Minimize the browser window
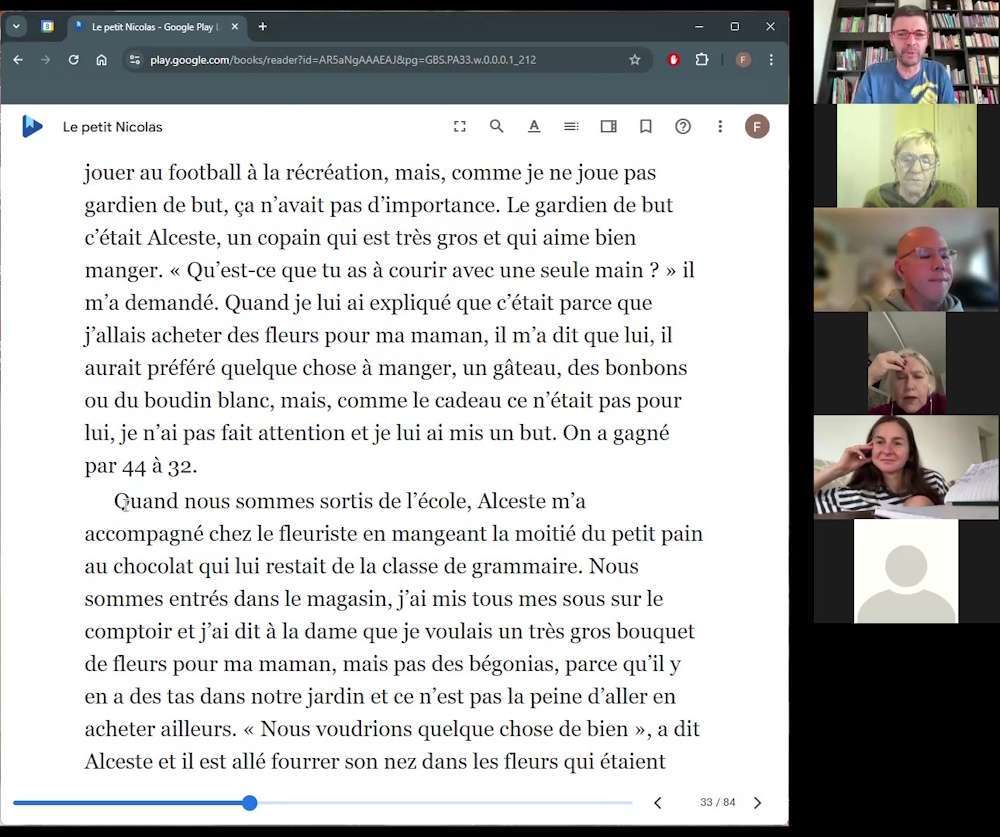The width and height of the screenshot is (1000, 837). click(x=699, y=27)
